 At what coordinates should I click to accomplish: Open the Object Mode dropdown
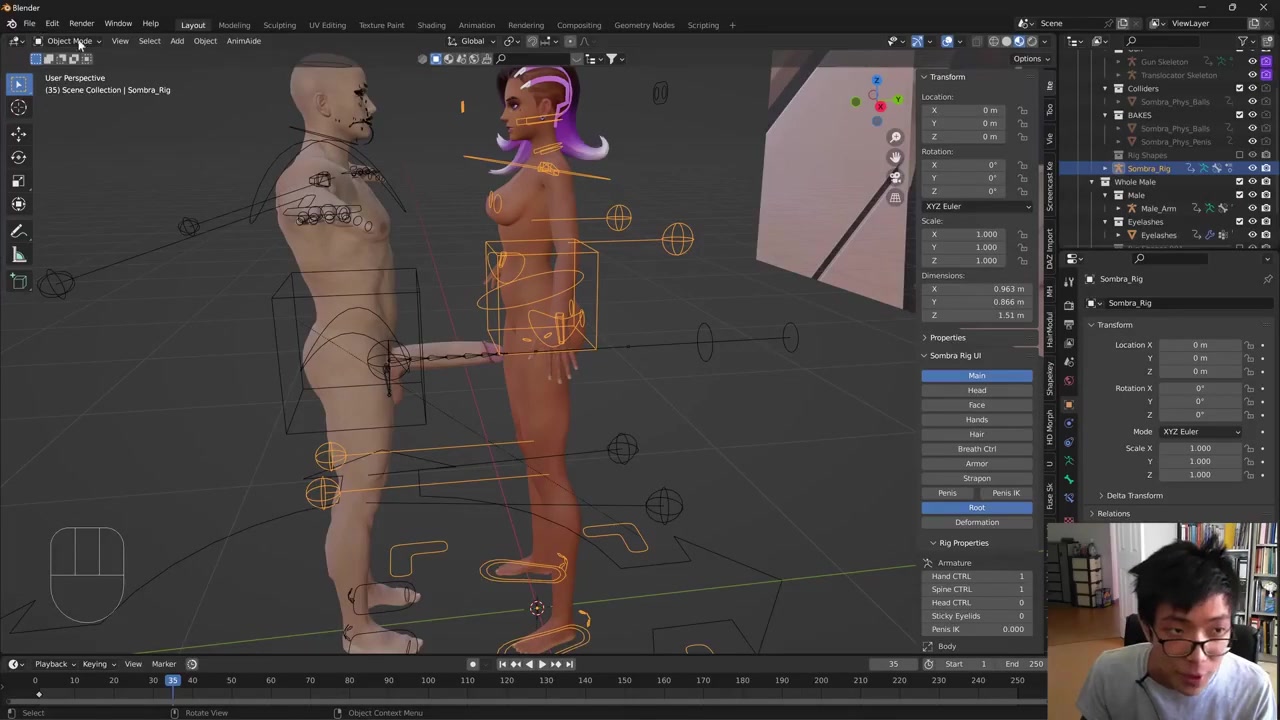[68, 41]
